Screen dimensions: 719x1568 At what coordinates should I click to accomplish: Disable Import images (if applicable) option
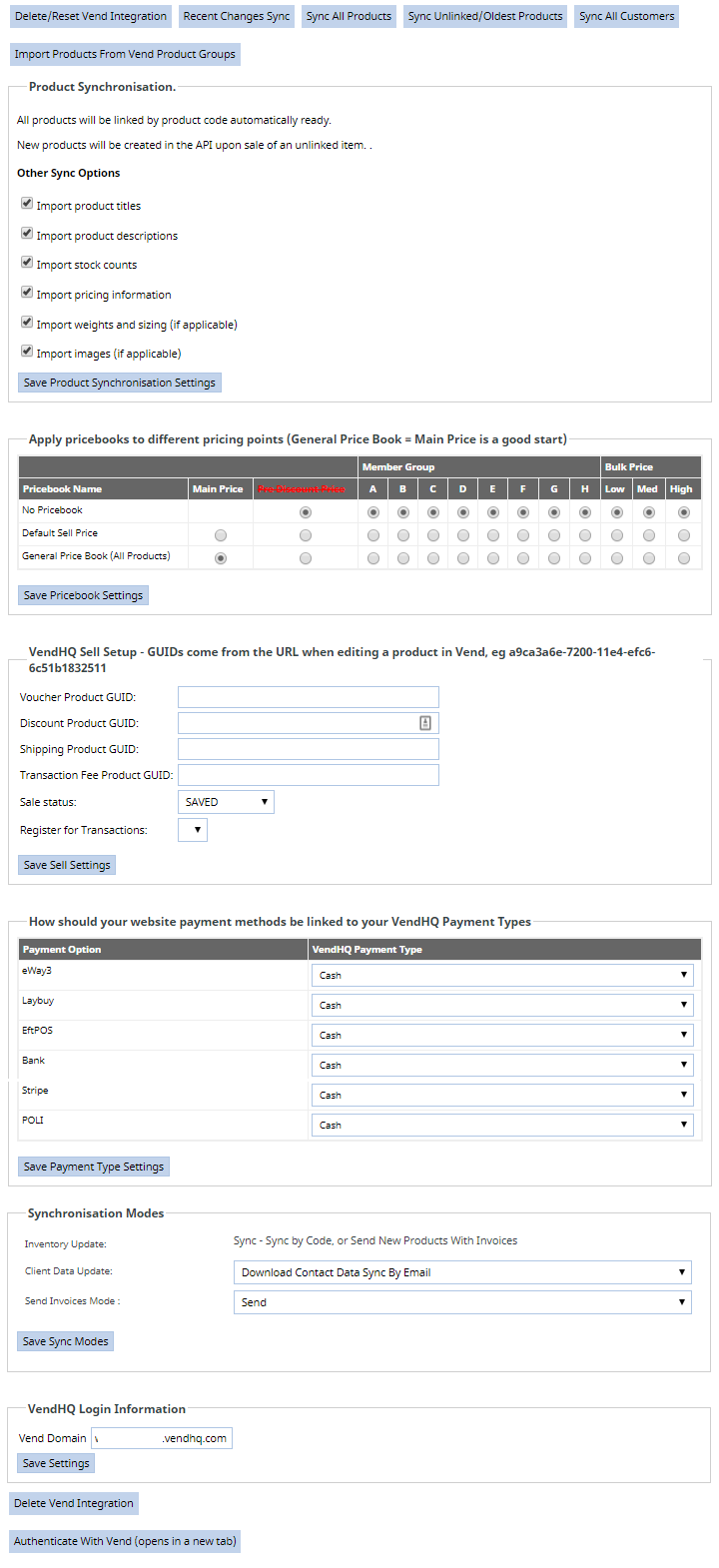pos(27,352)
